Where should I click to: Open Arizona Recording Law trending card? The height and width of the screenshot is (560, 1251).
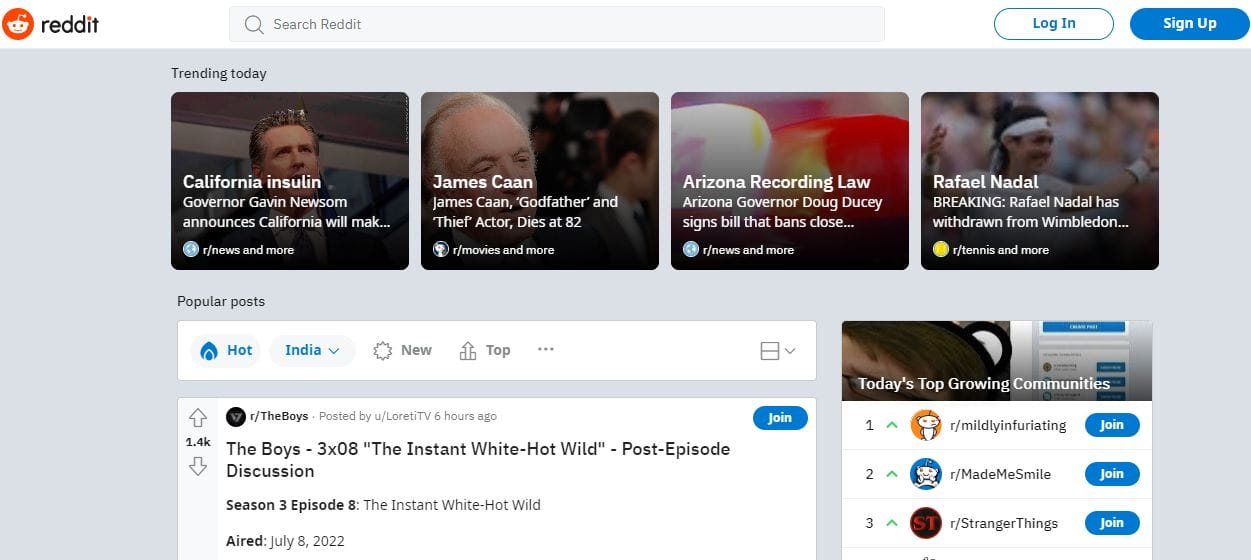click(x=790, y=181)
